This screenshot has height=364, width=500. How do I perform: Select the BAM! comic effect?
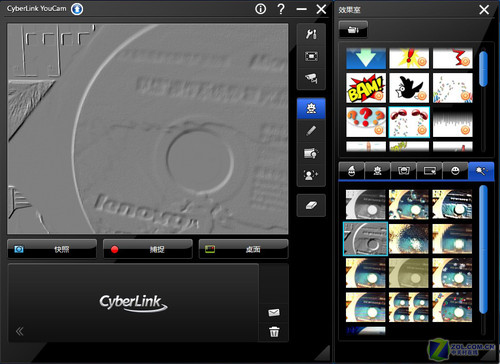[366, 88]
